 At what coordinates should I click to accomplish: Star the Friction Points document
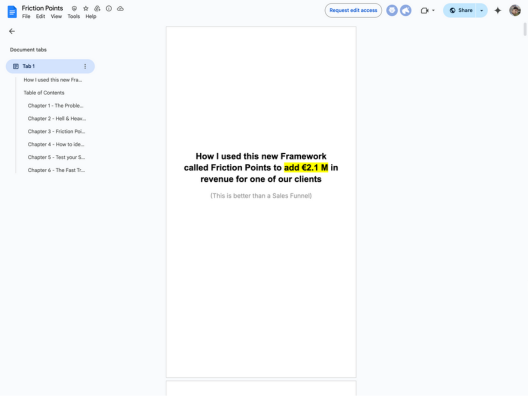coord(86,9)
